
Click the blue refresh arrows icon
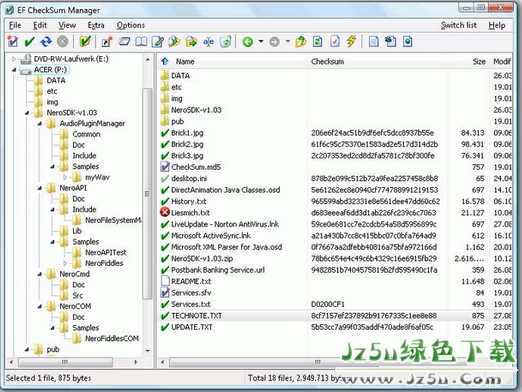[x=46, y=42]
